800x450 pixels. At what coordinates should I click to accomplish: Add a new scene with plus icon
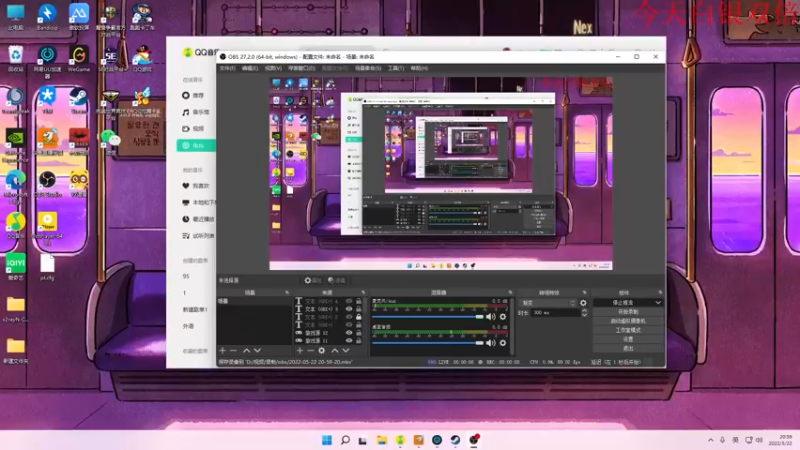click(x=222, y=351)
